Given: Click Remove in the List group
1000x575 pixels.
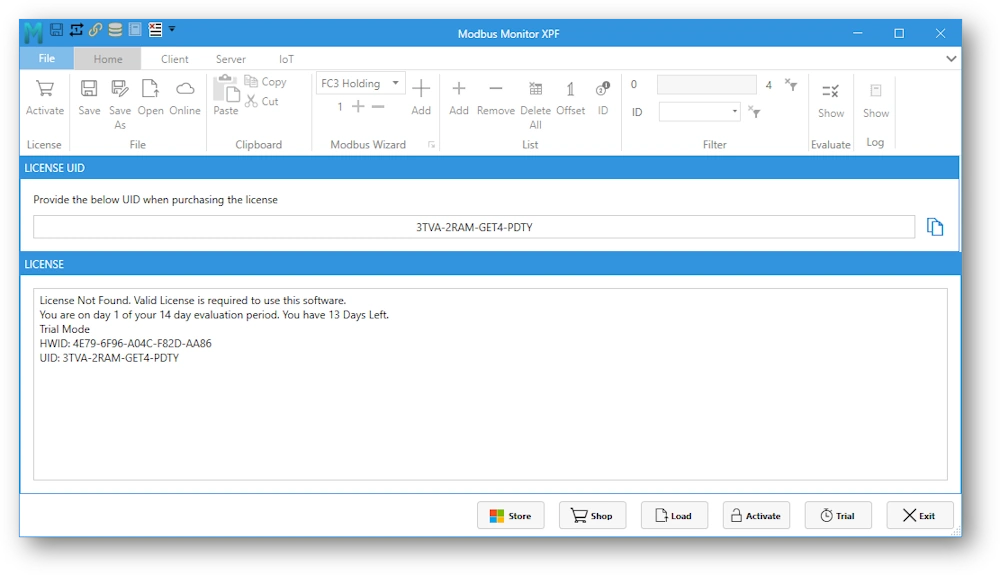Looking at the screenshot, I should click(x=496, y=98).
